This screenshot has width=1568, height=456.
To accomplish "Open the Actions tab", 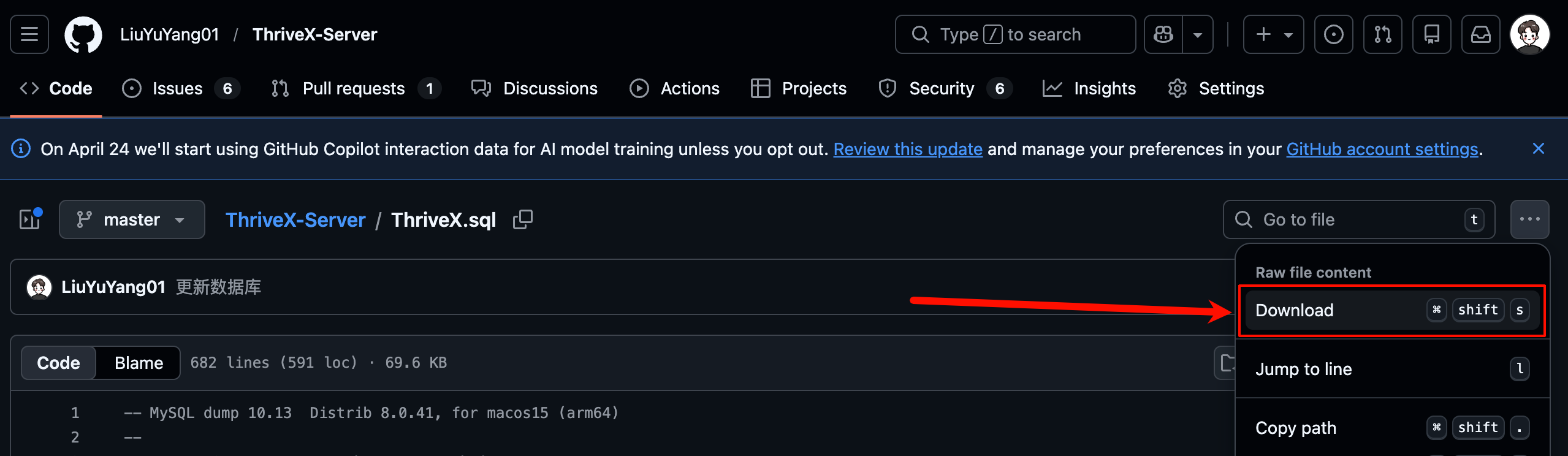I will click(675, 89).
